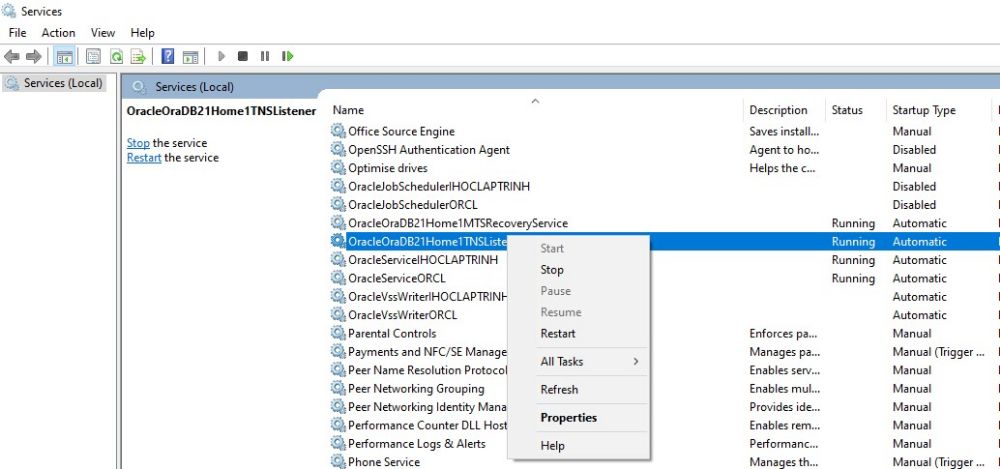The height and width of the screenshot is (469, 1000).
Task: Click the Refresh toolbar icon
Action: pos(116,57)
